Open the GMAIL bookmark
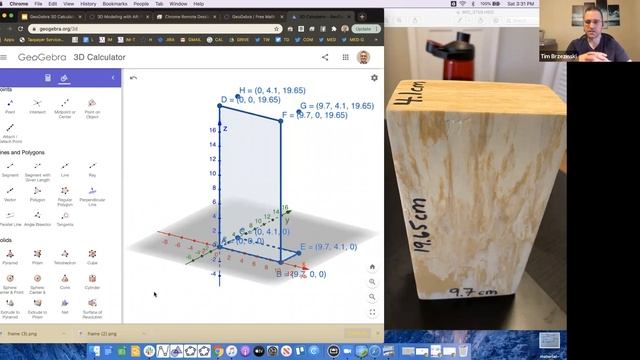 pyautogui.click(x=191, y=40)
